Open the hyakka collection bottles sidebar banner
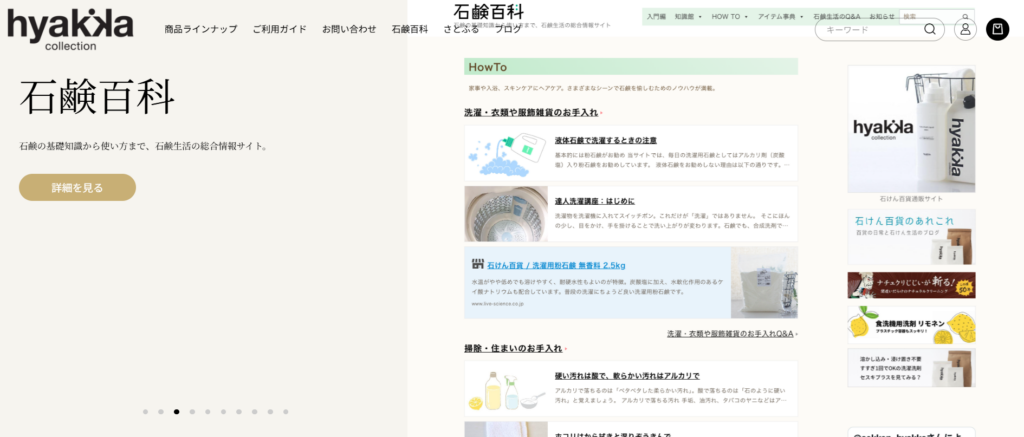The image size is (1024, 437). (x=911, y=129)
